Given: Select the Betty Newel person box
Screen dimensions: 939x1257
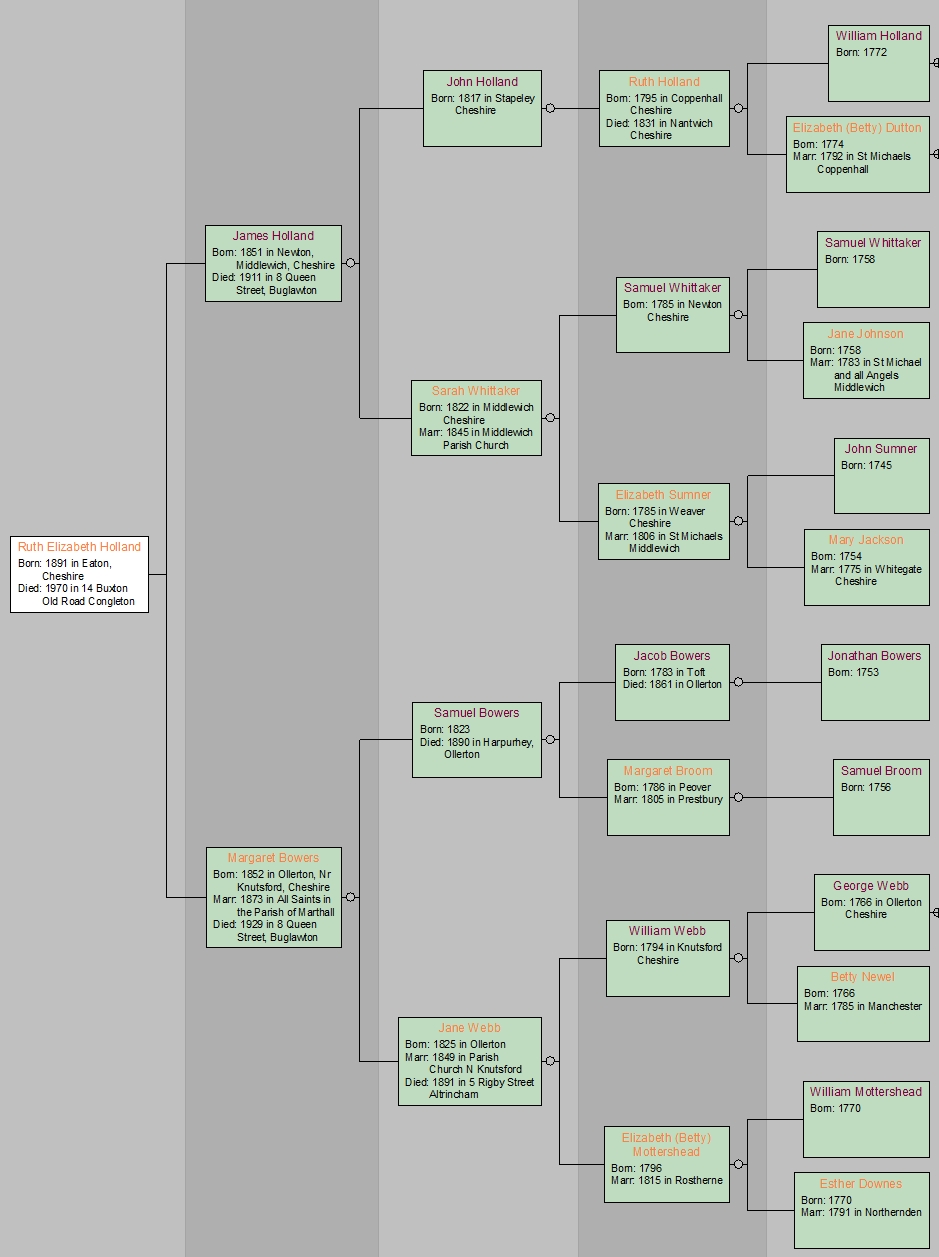Looking at the screenshot, I should (862, 1003).
